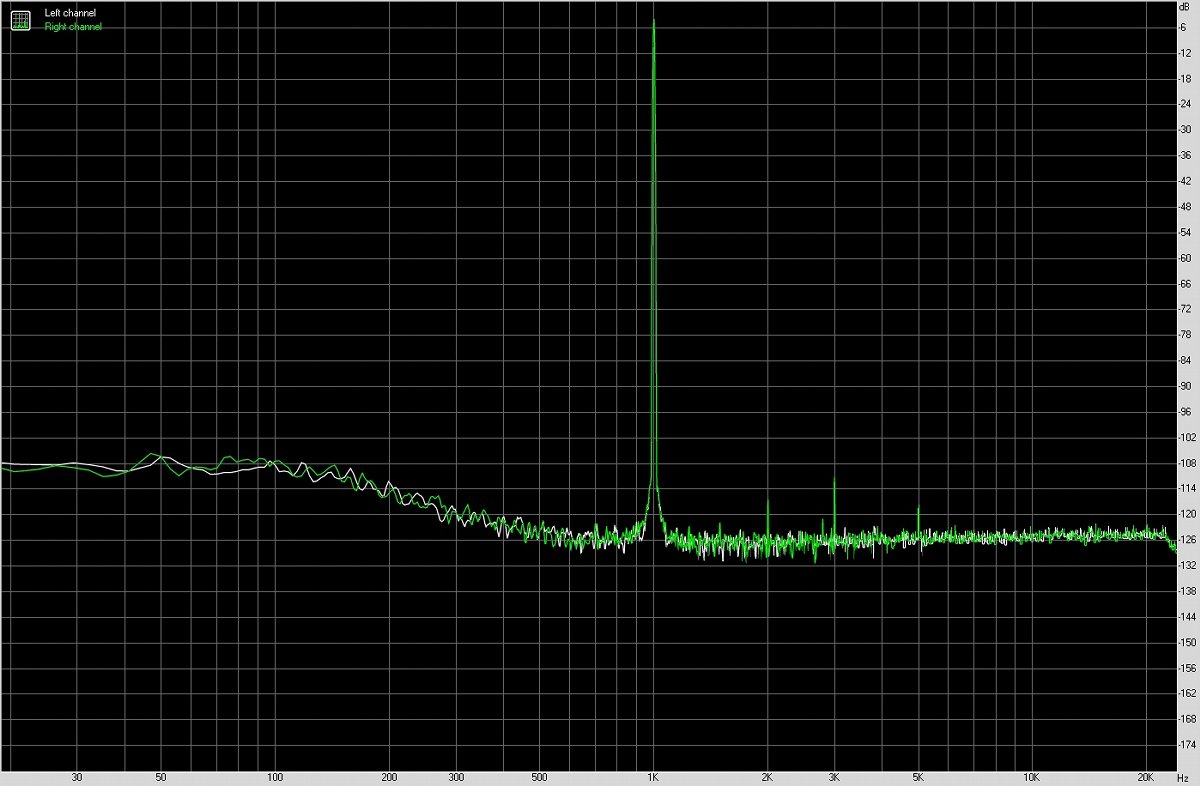Click the '300' frequency axis label
This screenshot has height=786, width=1200.
tap(456, 777)
